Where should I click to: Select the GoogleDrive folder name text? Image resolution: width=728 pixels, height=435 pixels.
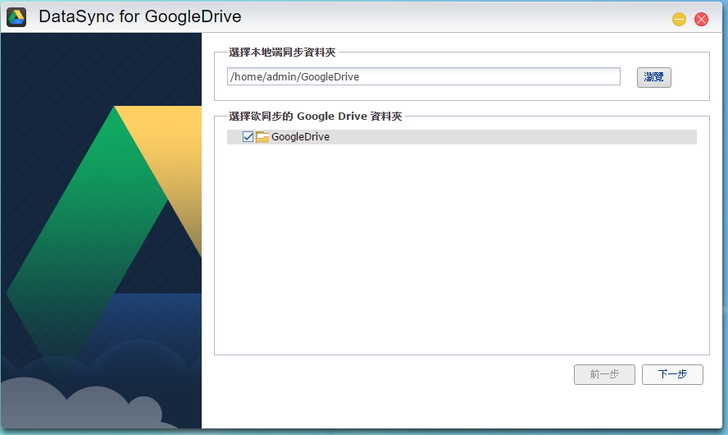pos(300,136)
